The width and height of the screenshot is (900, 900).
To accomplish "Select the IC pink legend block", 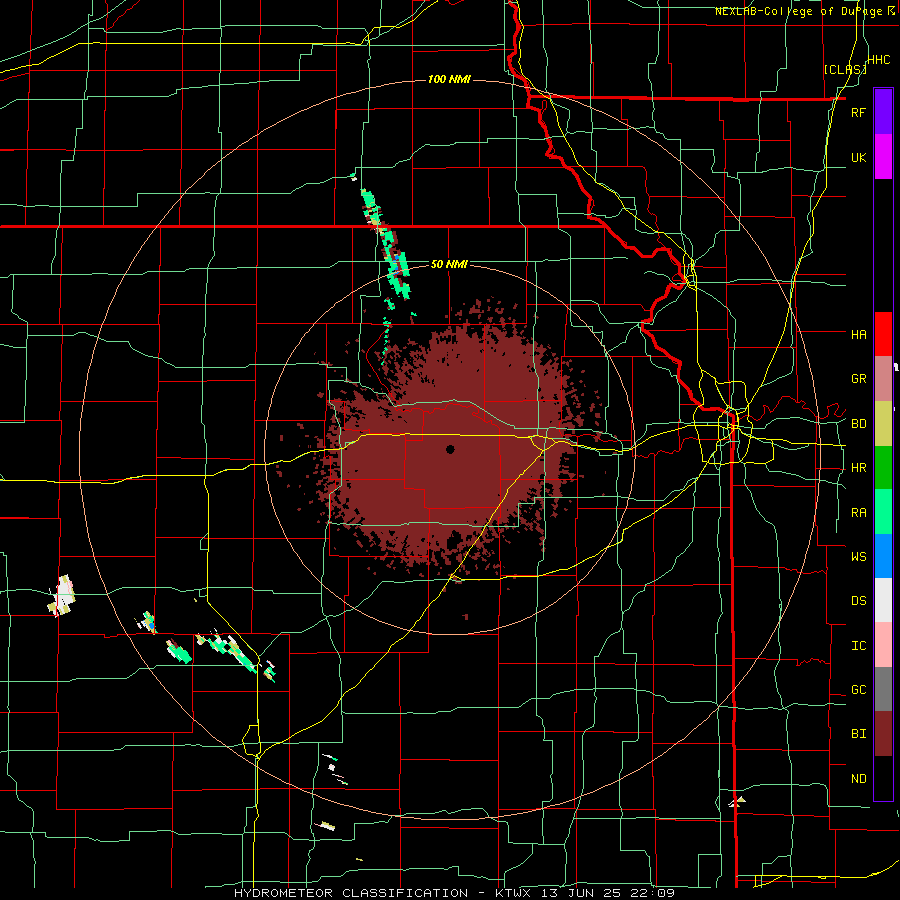I will (883, 645).
